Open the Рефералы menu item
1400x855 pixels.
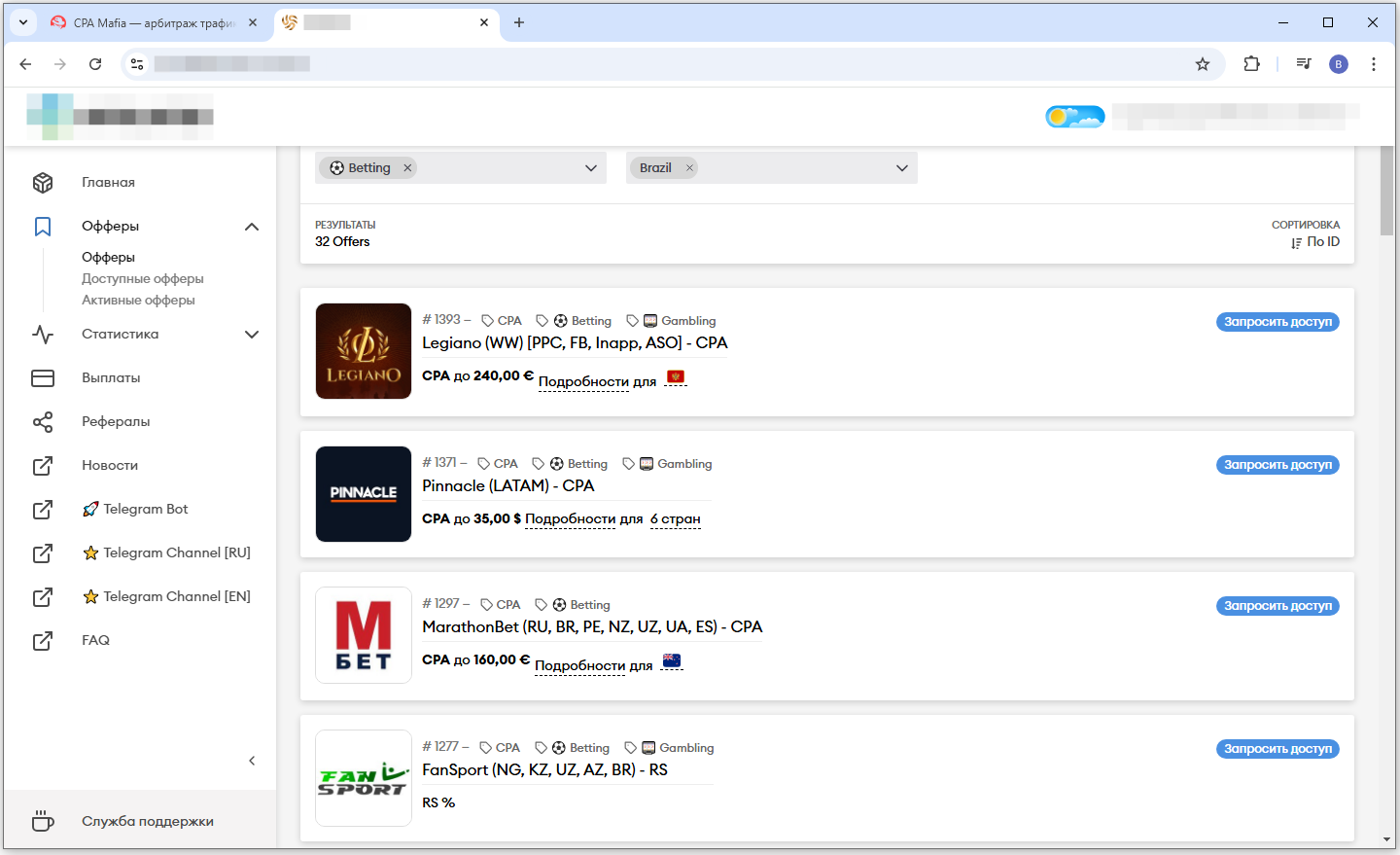pos(116,422)
